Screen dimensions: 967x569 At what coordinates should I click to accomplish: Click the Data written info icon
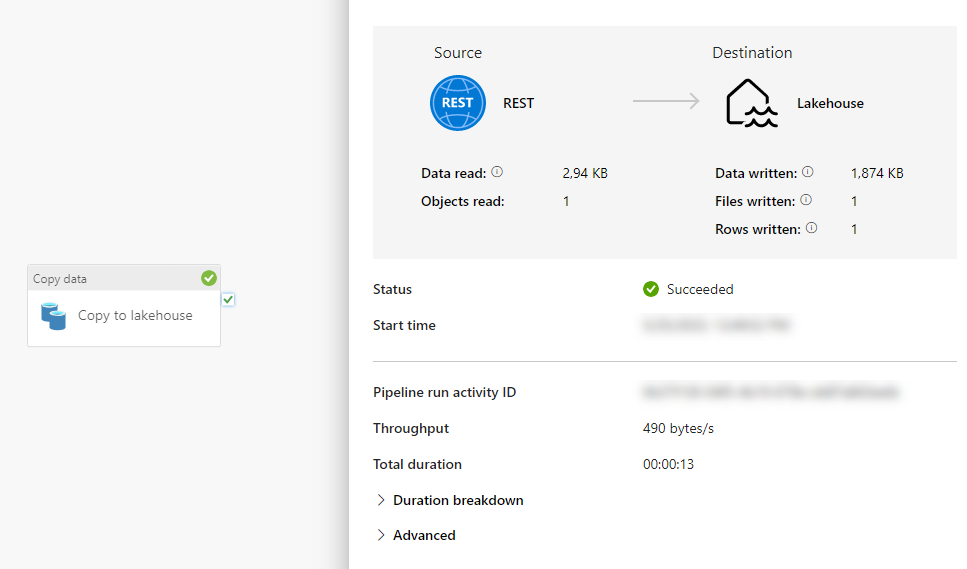[x=808, y=172]
